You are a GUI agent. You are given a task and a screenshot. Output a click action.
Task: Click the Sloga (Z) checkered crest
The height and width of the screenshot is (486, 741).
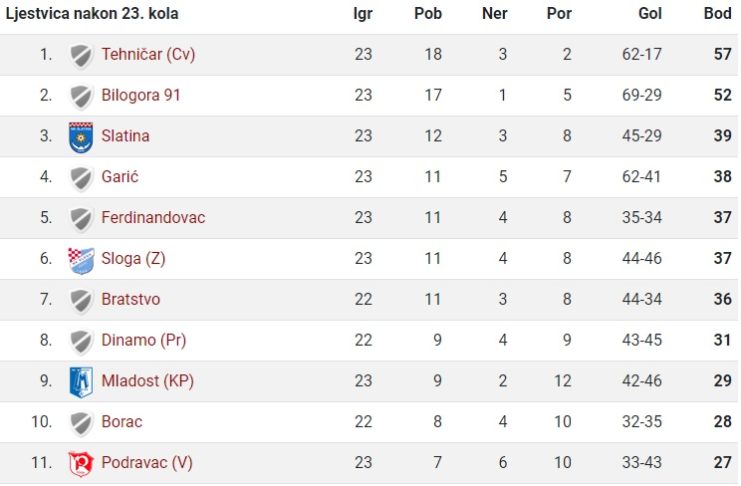tap(81, 260)
